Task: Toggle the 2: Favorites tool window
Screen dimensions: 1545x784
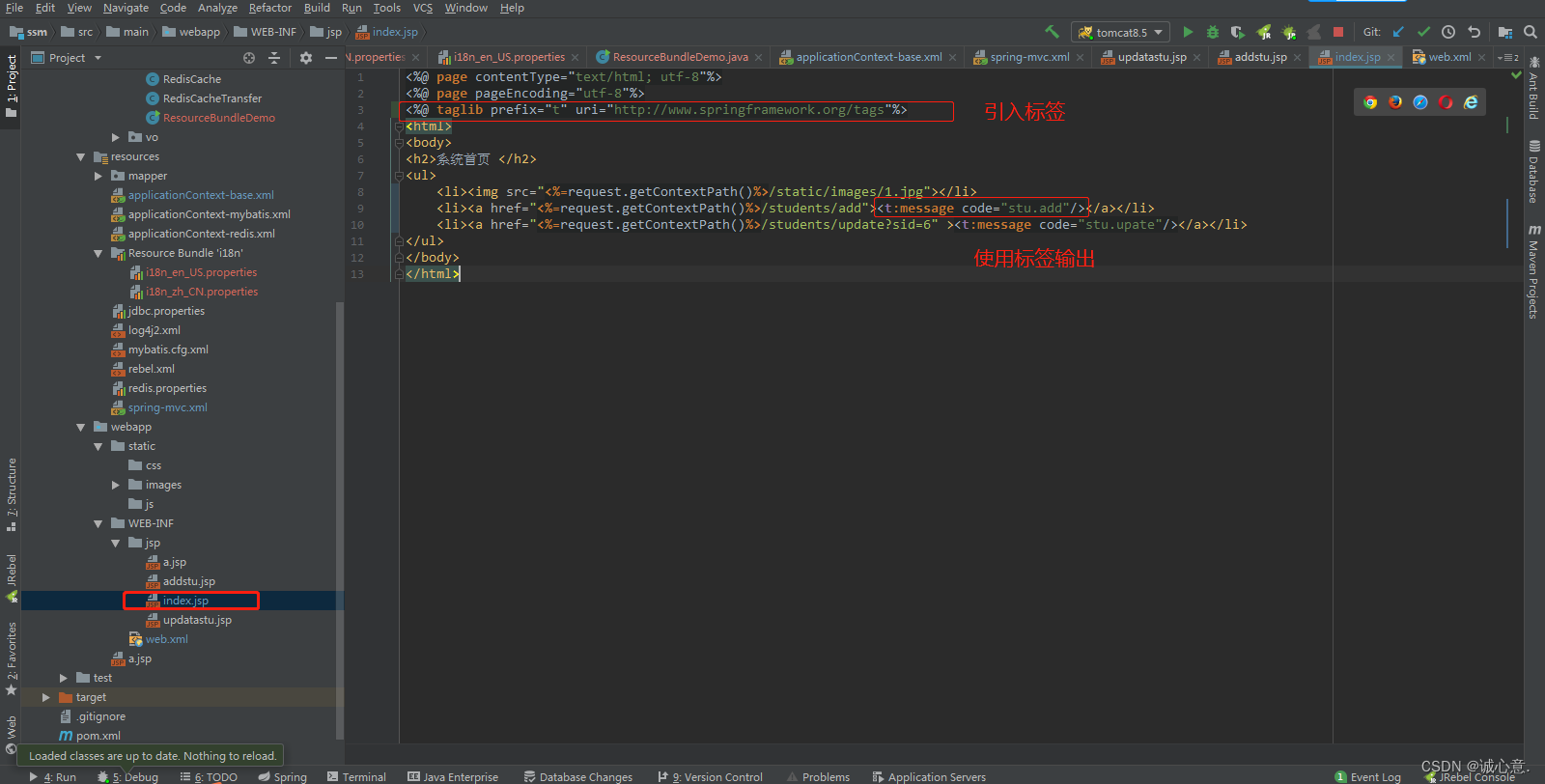Action: (x=11, y=658)
